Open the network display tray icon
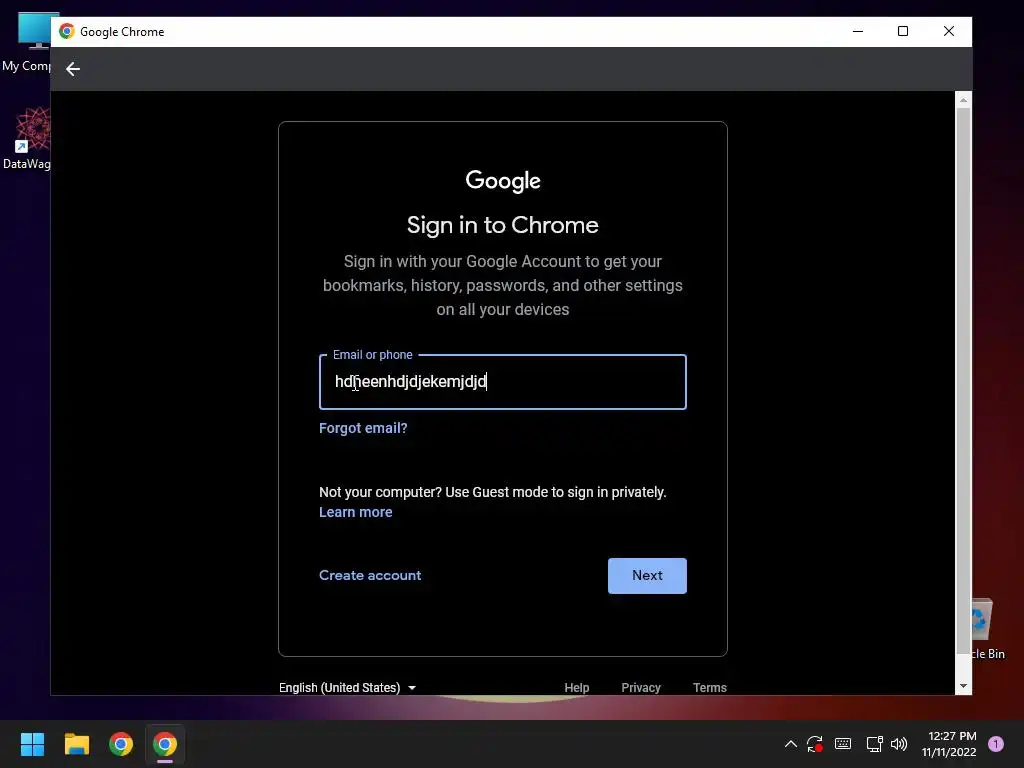The height and width of the screenshot is (768, 1024). (874, 744)
